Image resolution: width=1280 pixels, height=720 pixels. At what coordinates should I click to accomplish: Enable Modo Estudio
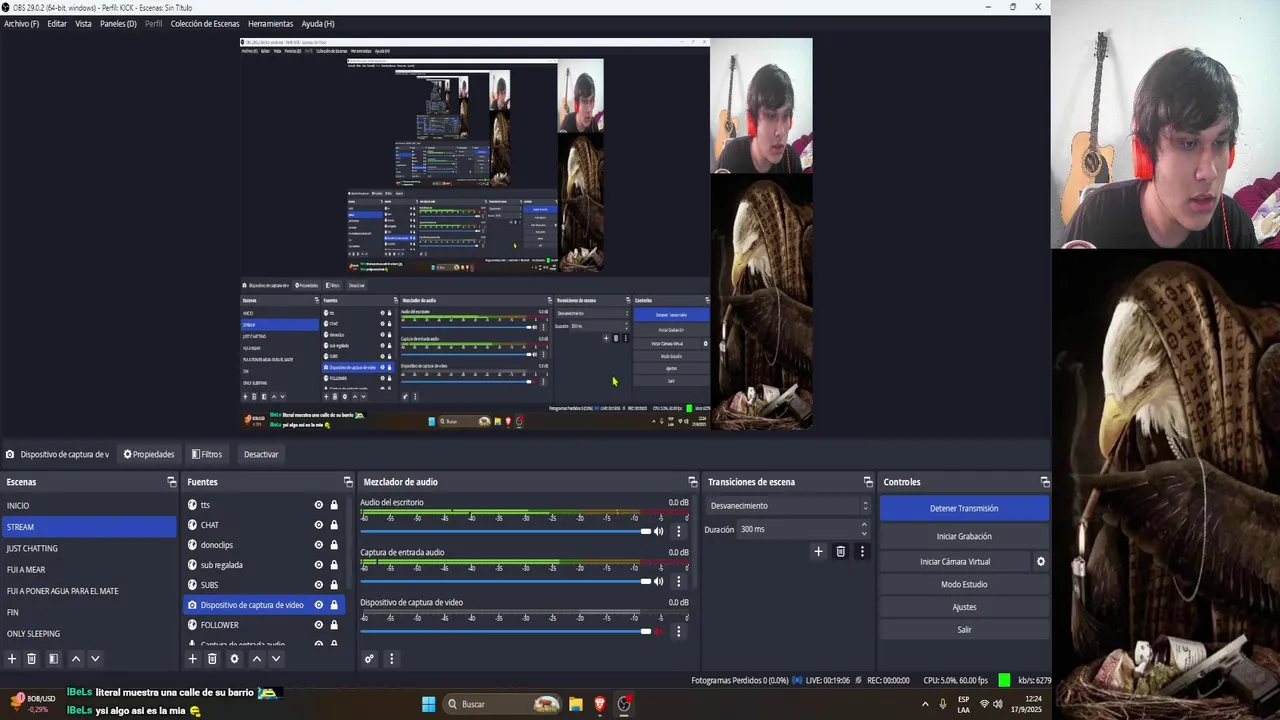pyautogui.click(x=964, y=584)
